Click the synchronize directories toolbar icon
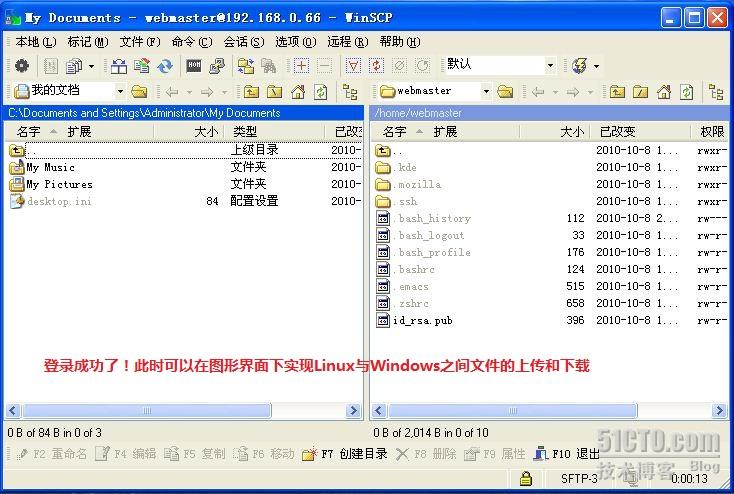Viewport: 734px width, 494px height. (x=141, y=66)
